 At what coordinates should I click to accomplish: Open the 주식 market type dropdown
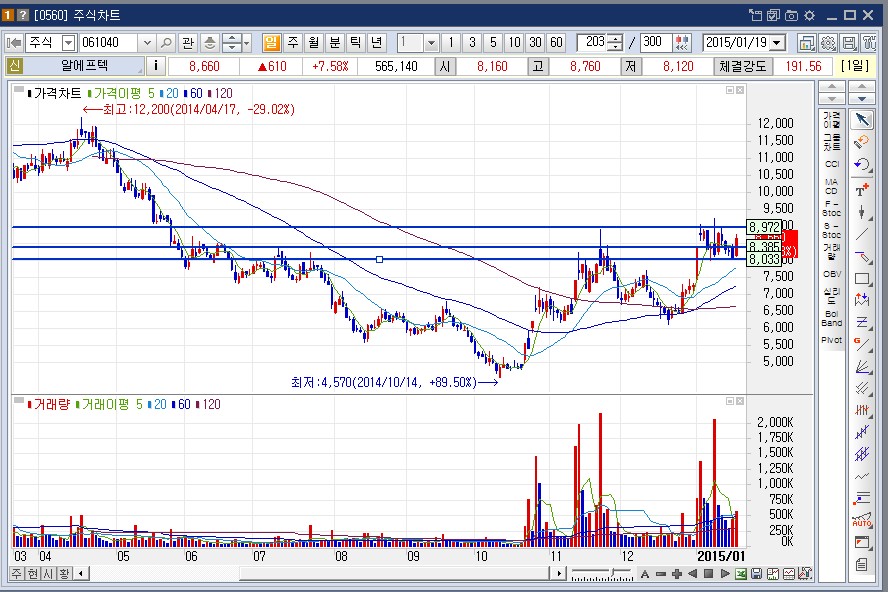coord(69,42)
